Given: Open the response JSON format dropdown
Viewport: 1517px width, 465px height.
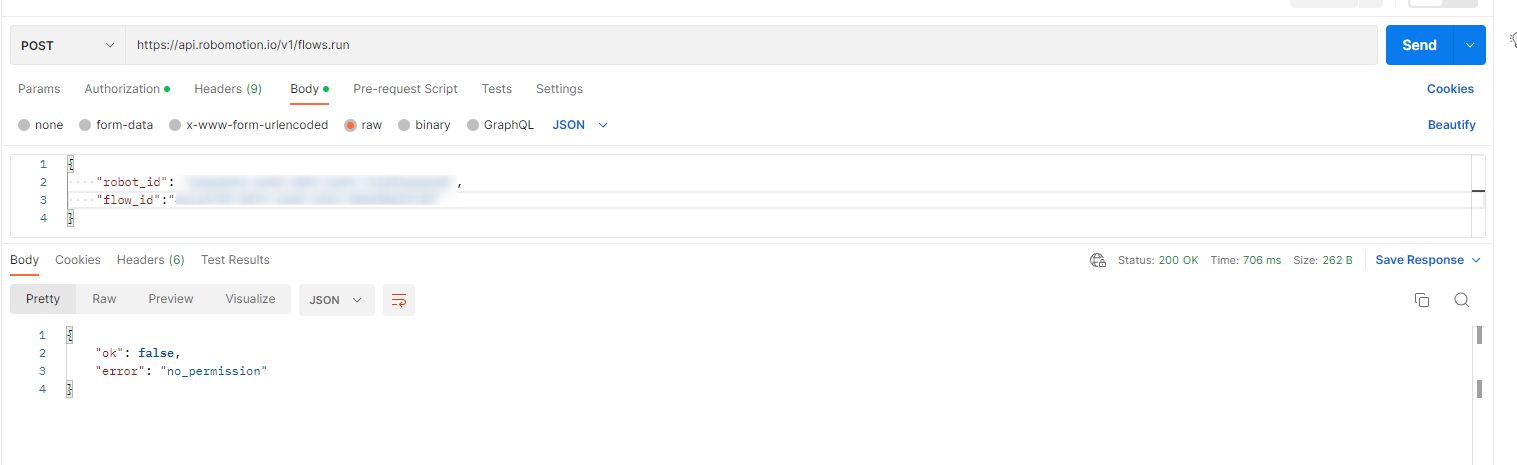Looking at the screenshot, I should [337, 300].
